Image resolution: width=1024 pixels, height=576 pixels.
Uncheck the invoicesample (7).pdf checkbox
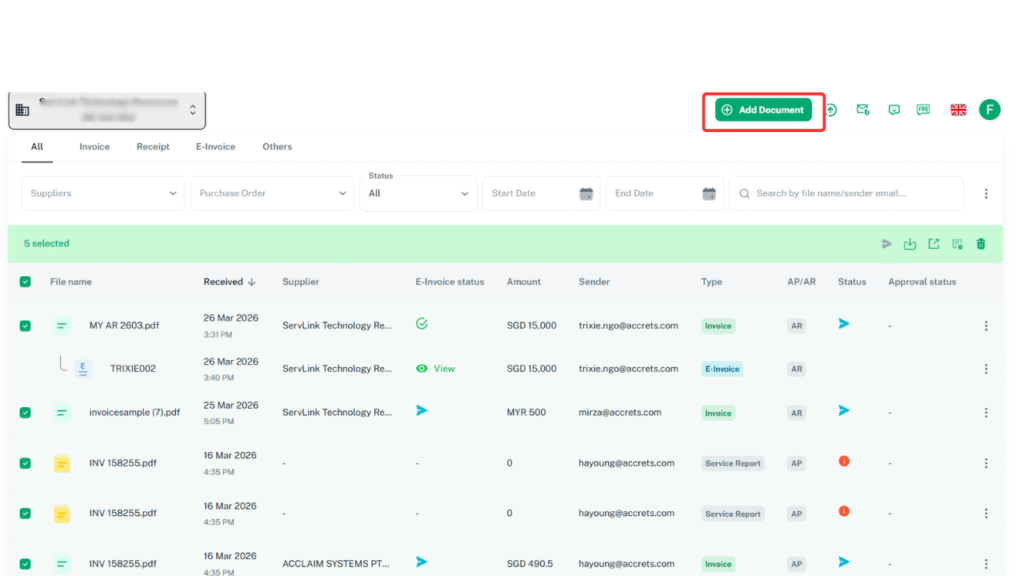click(25, 412)
